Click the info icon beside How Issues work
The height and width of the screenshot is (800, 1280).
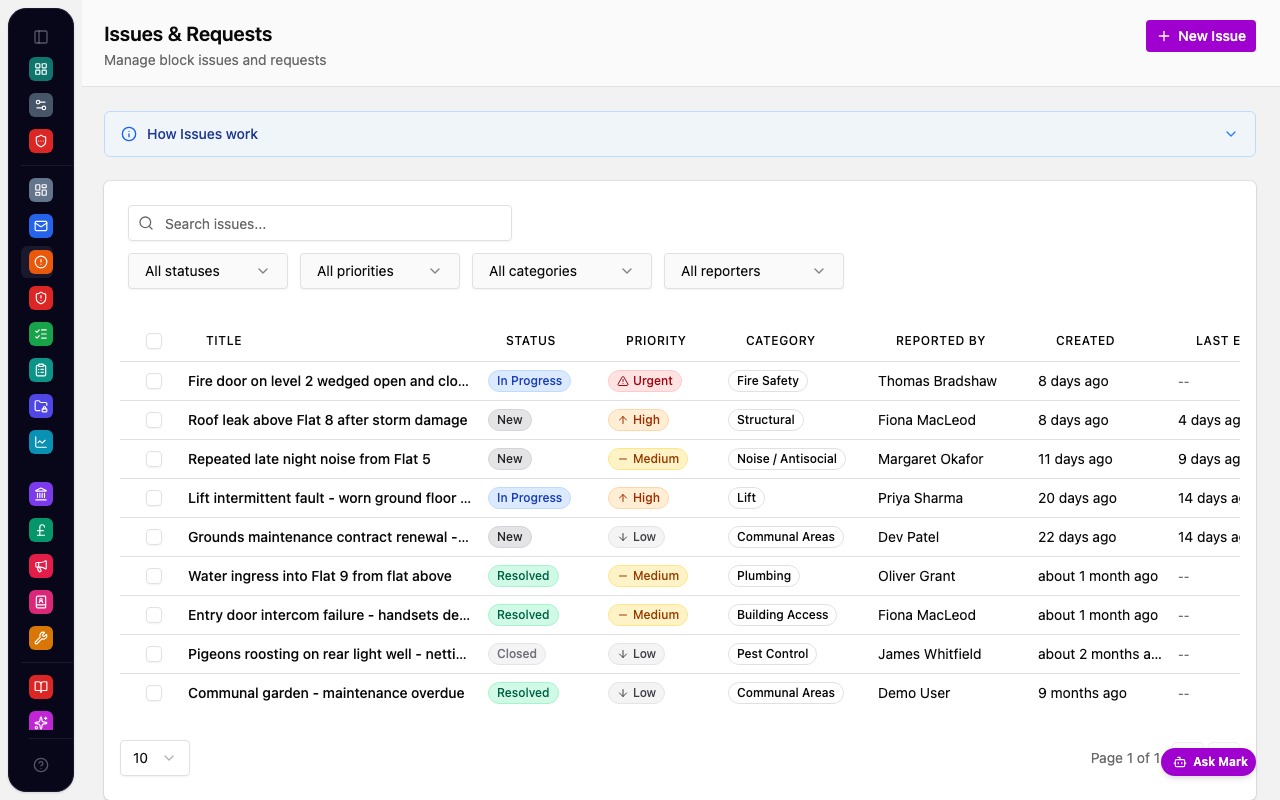pyautogui.click(x=129, y=134)
